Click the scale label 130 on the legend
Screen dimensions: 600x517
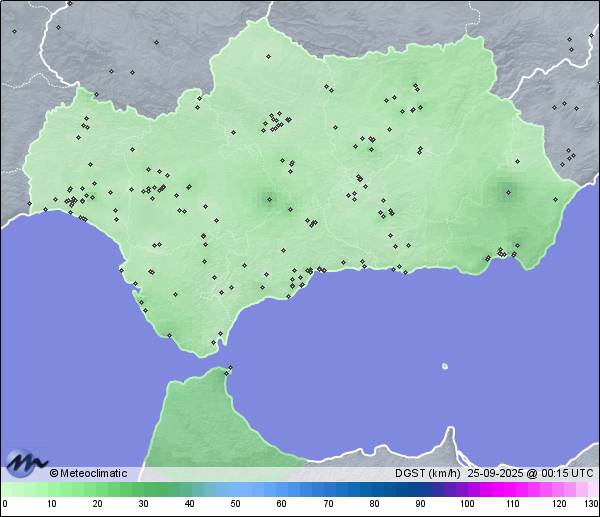590,505
